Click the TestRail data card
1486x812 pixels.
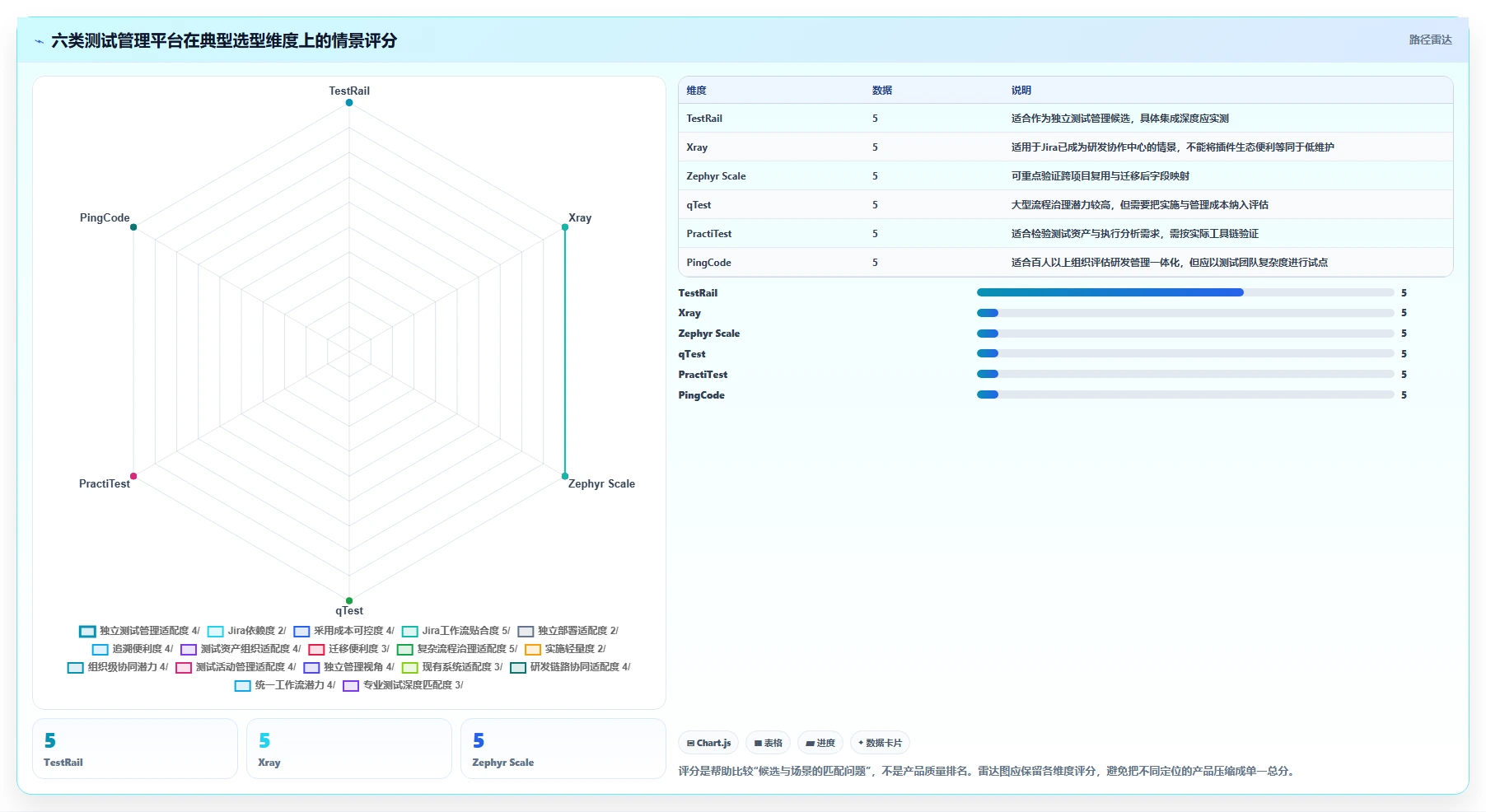(135, 749)
